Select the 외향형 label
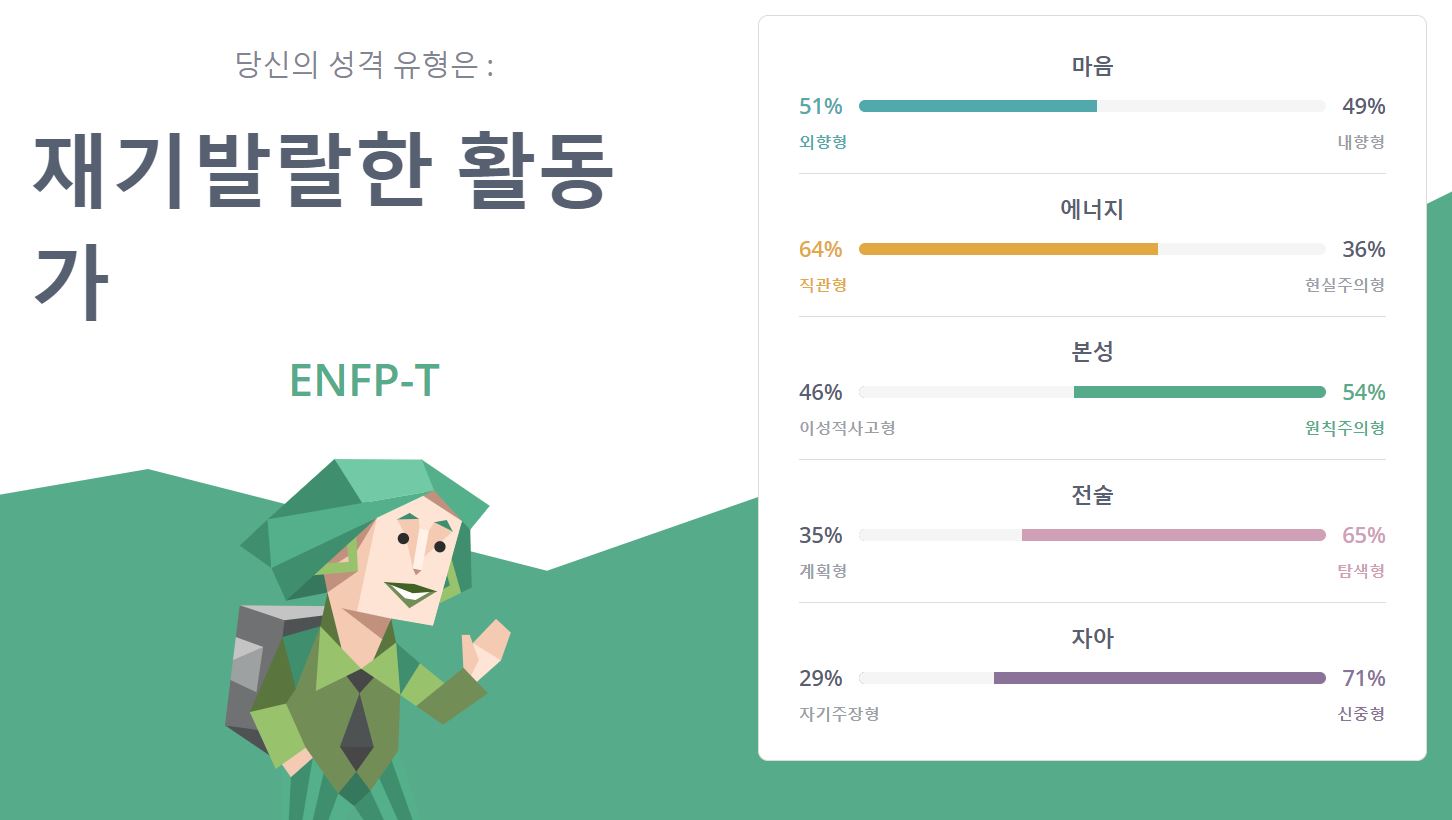The height and width of the screenshot is (820, 1452). [x=823, y=142]
